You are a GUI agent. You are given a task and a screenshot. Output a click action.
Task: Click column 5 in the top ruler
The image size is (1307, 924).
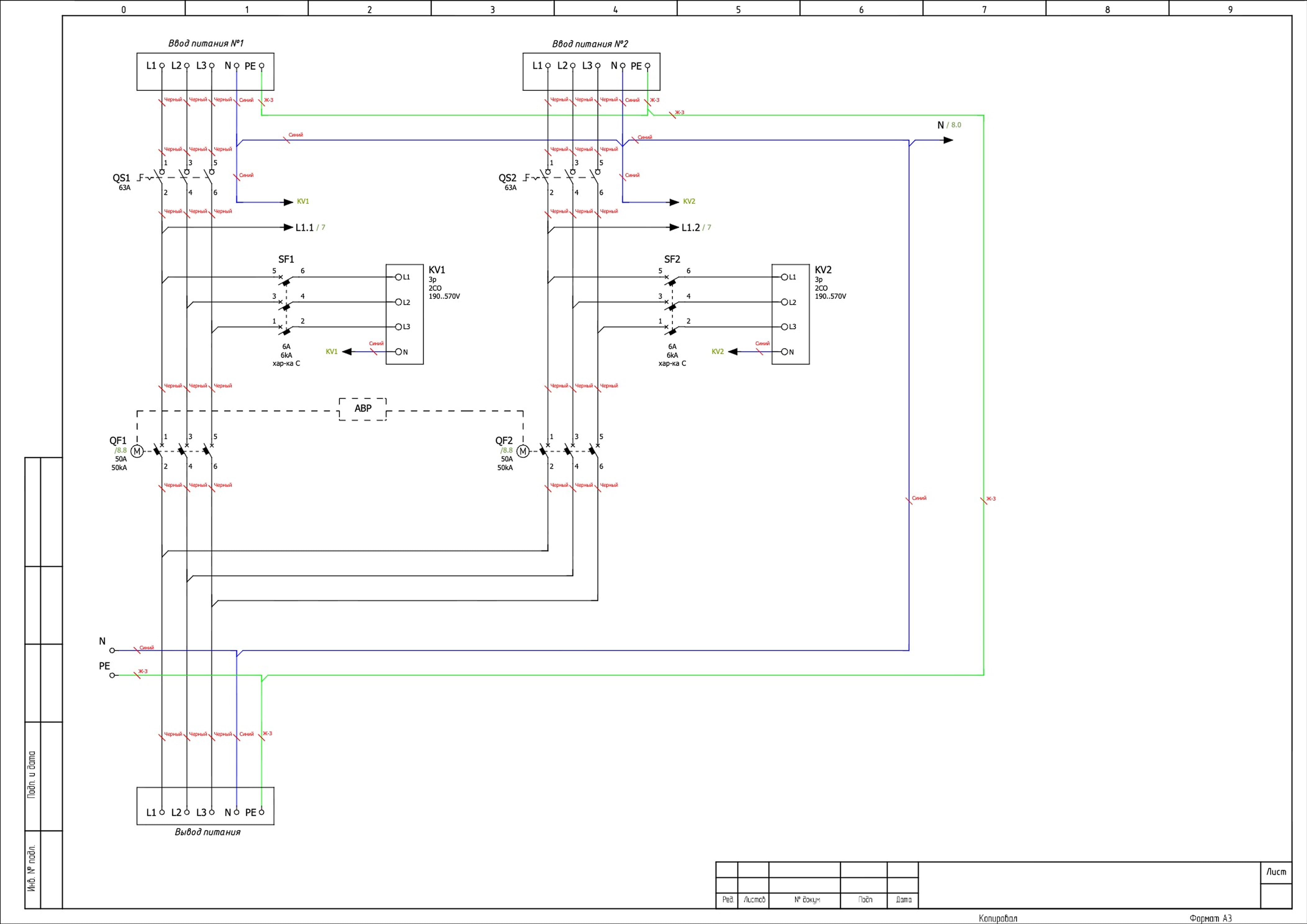click(738, 9)
